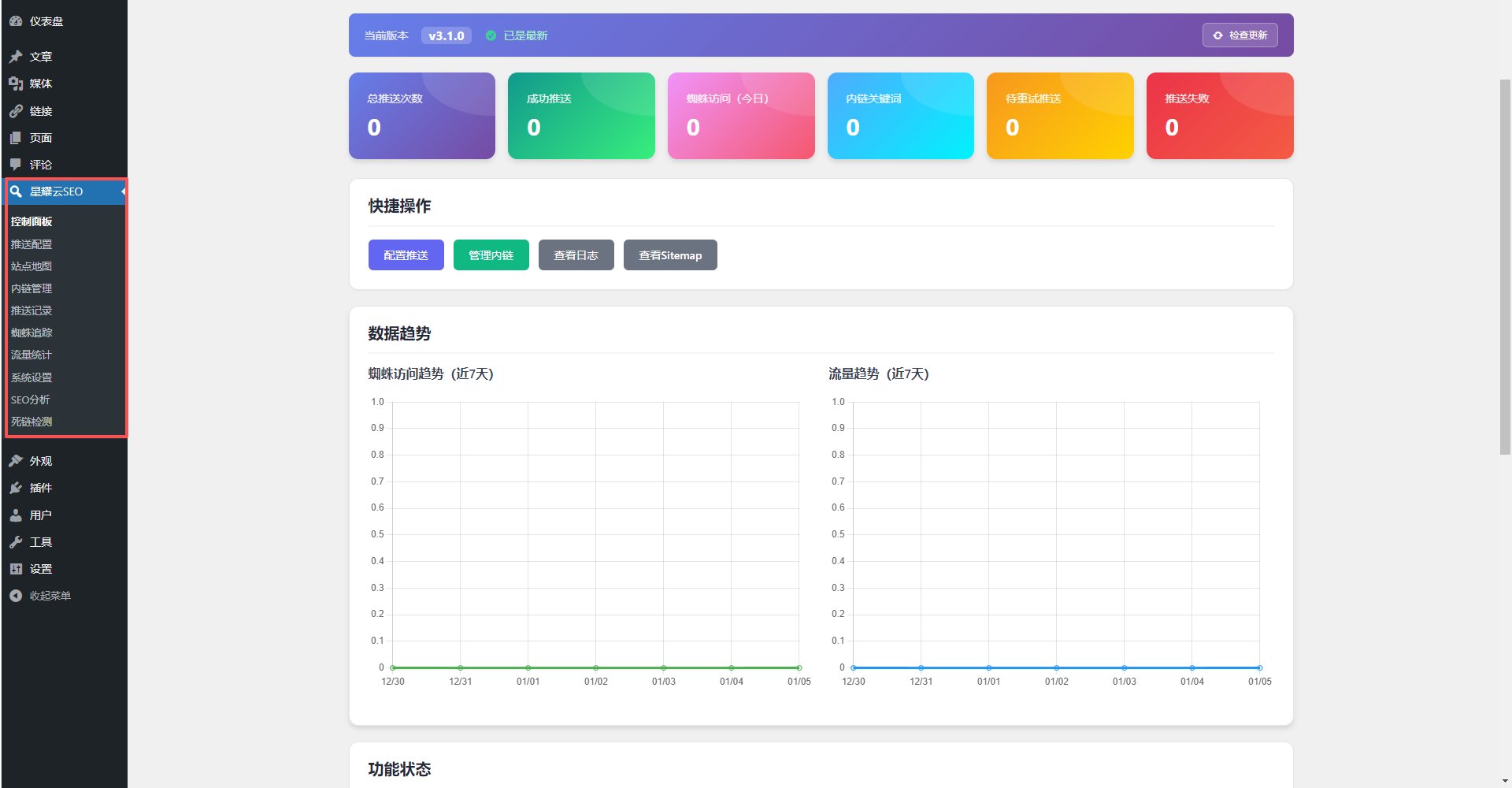
Task: Click the comment bubble icon for 评论
Action: (16, 165)
